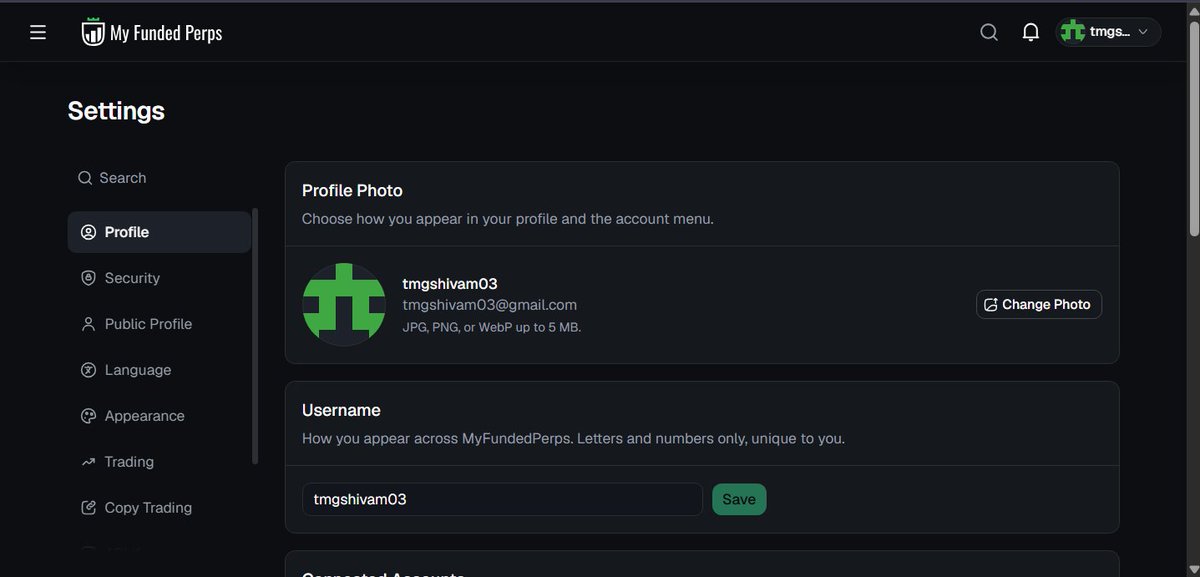Open search with the header magnifier icon
The height and width of the screenshot is (577, 1200).
[989, 33]
